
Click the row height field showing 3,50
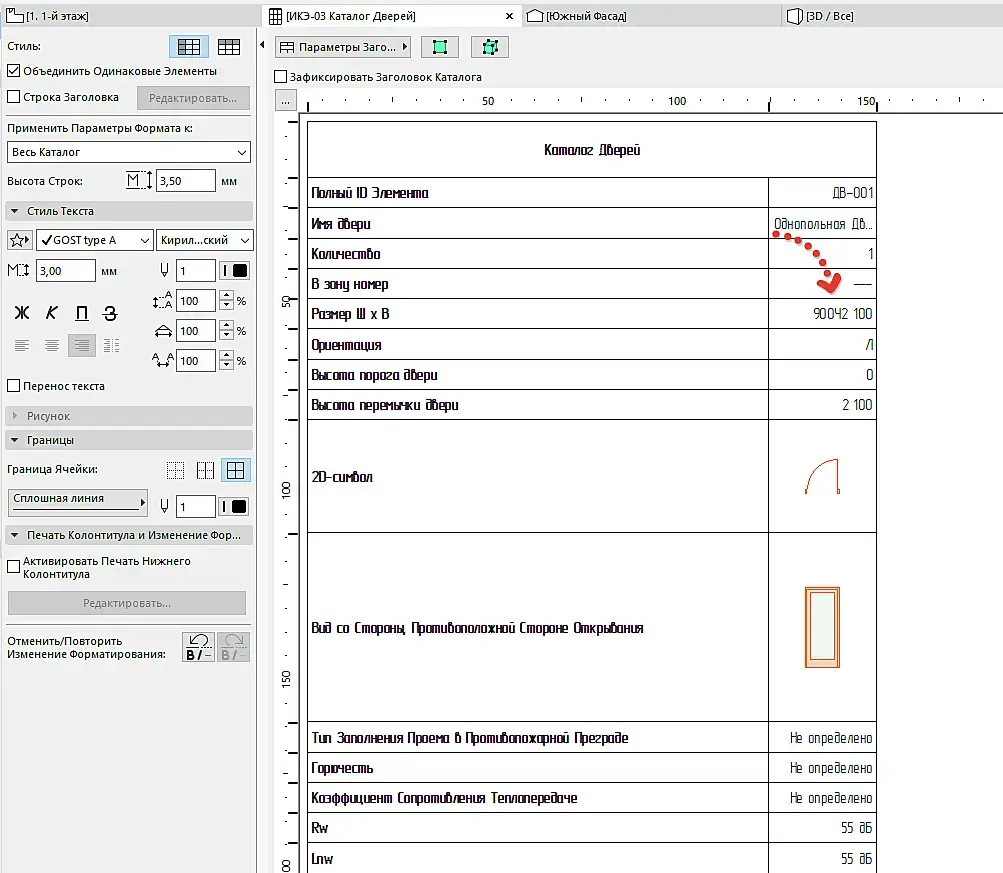[x=186, y=181]
